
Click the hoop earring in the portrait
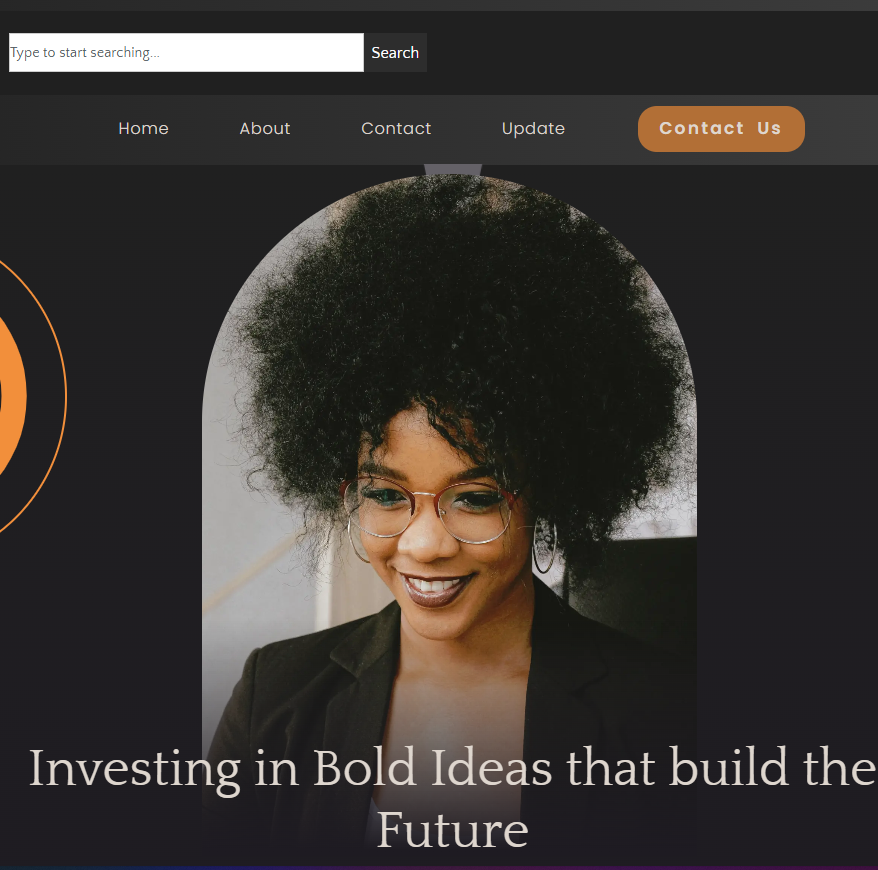544,545
